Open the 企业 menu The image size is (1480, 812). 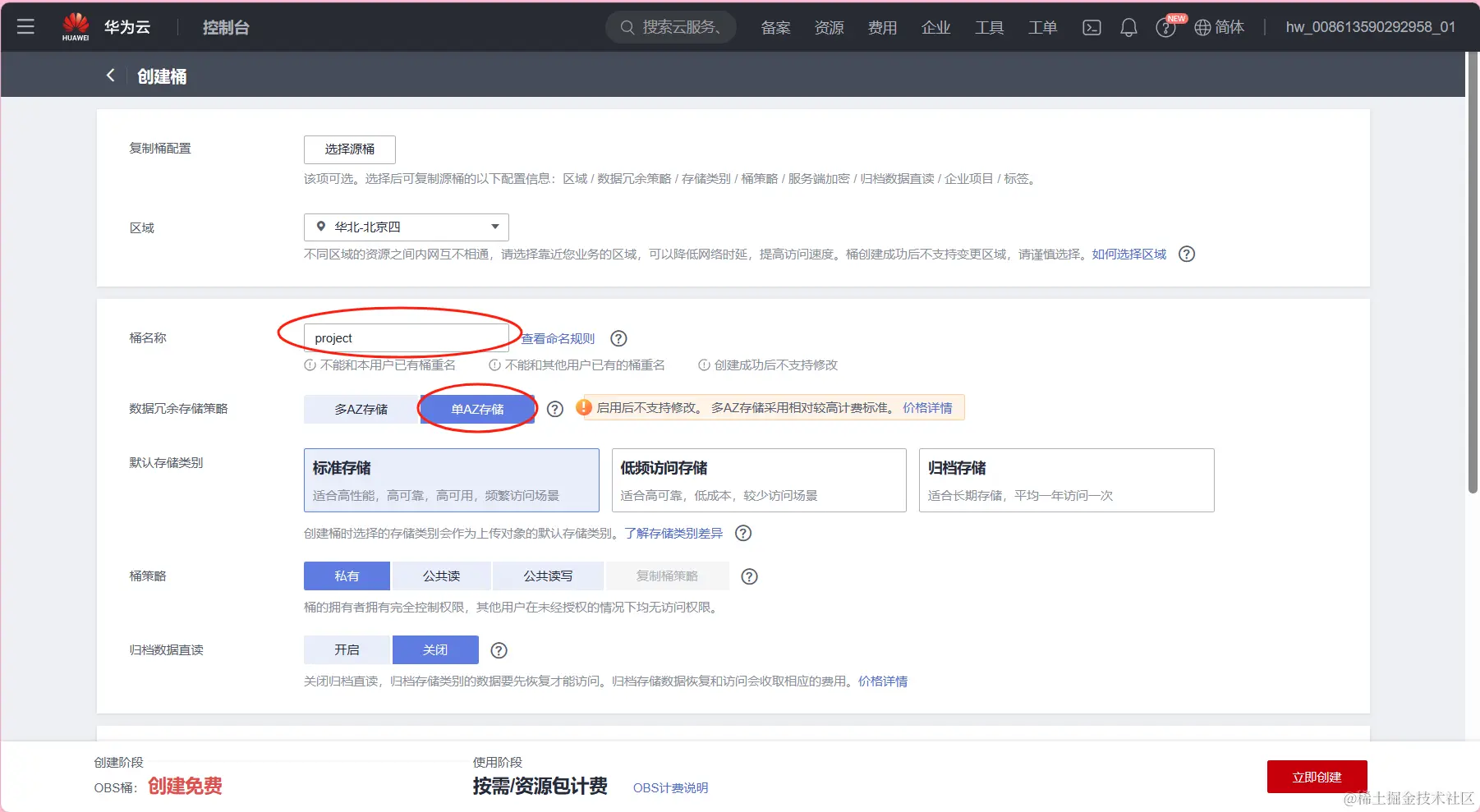(x=935, y=28)
